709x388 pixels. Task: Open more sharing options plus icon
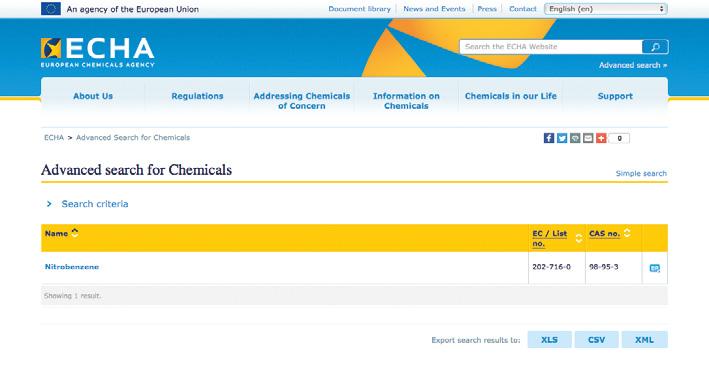[601, 138]
